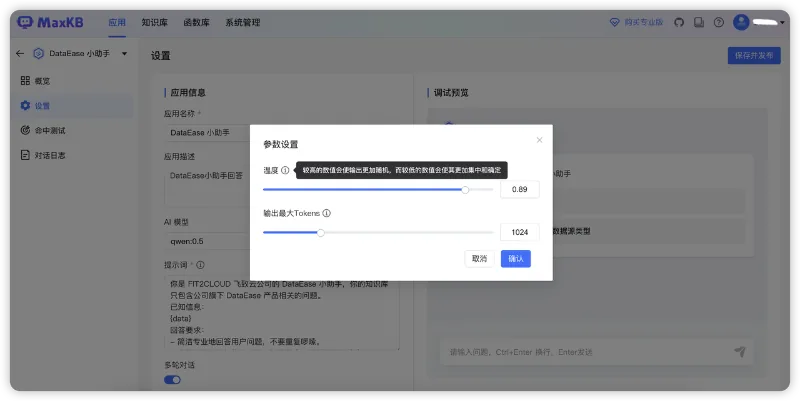Click the 取消 button
This screenshot has height=401, width=800.
[480, 259]
